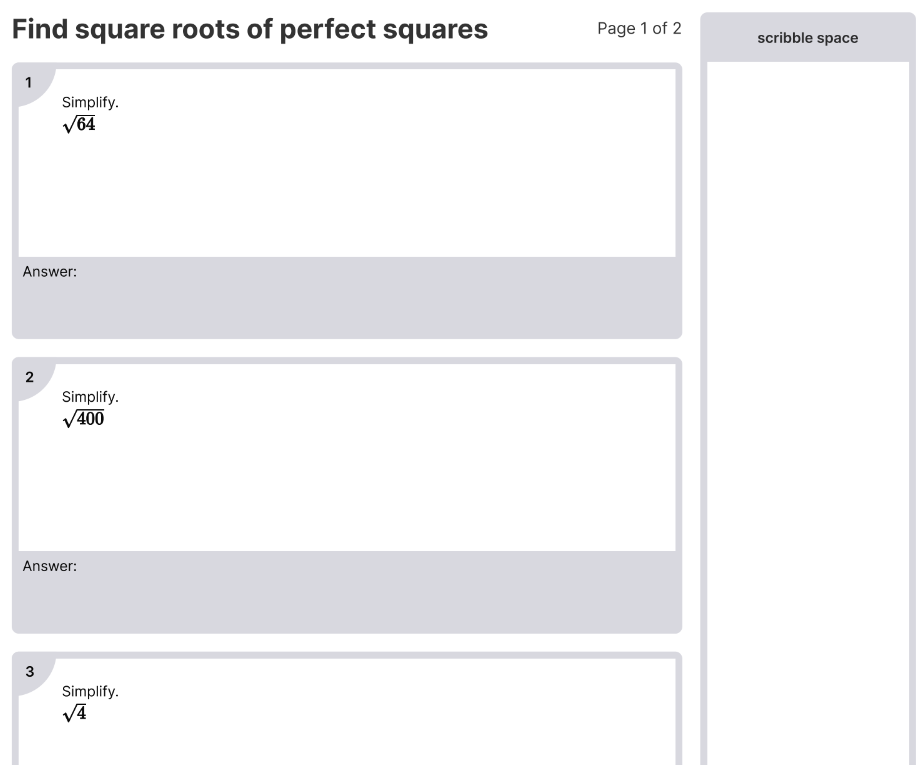Click the square root of 400 expression

[83, 419]
